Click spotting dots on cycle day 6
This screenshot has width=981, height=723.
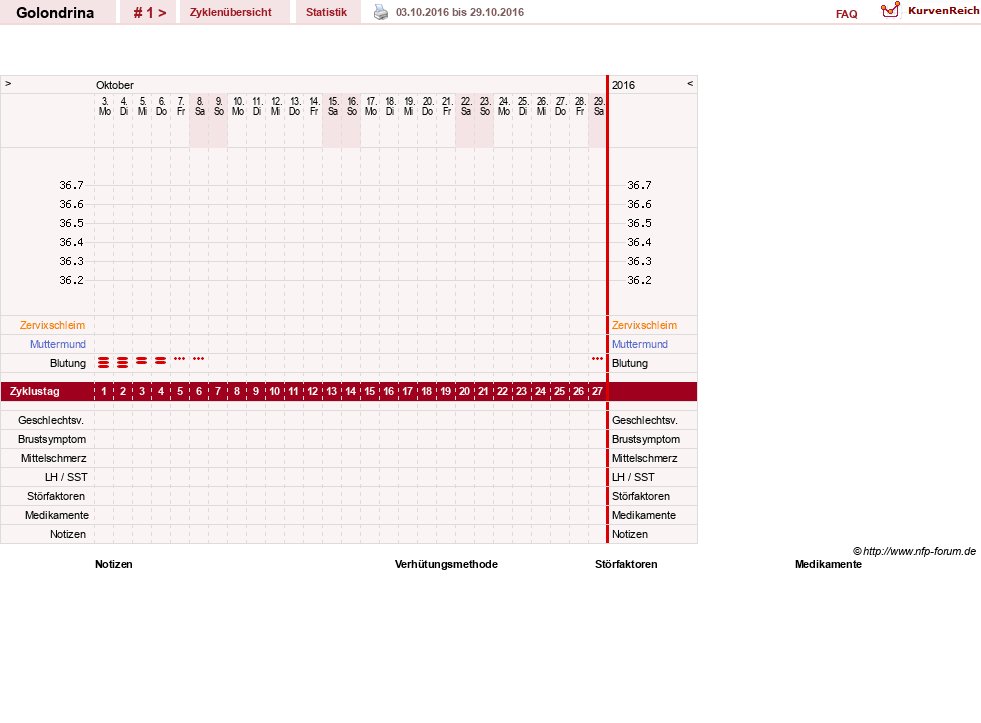198,358
